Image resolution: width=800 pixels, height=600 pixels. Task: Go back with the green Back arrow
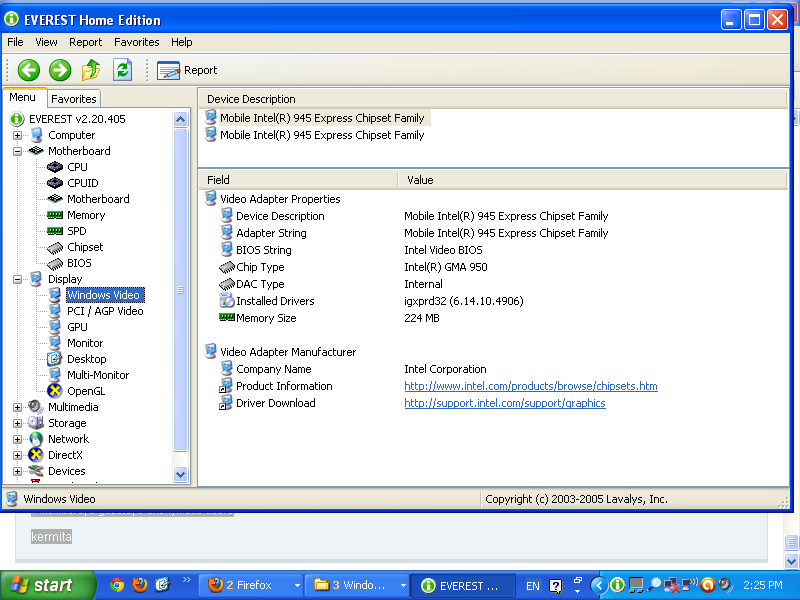click(29, 70)
